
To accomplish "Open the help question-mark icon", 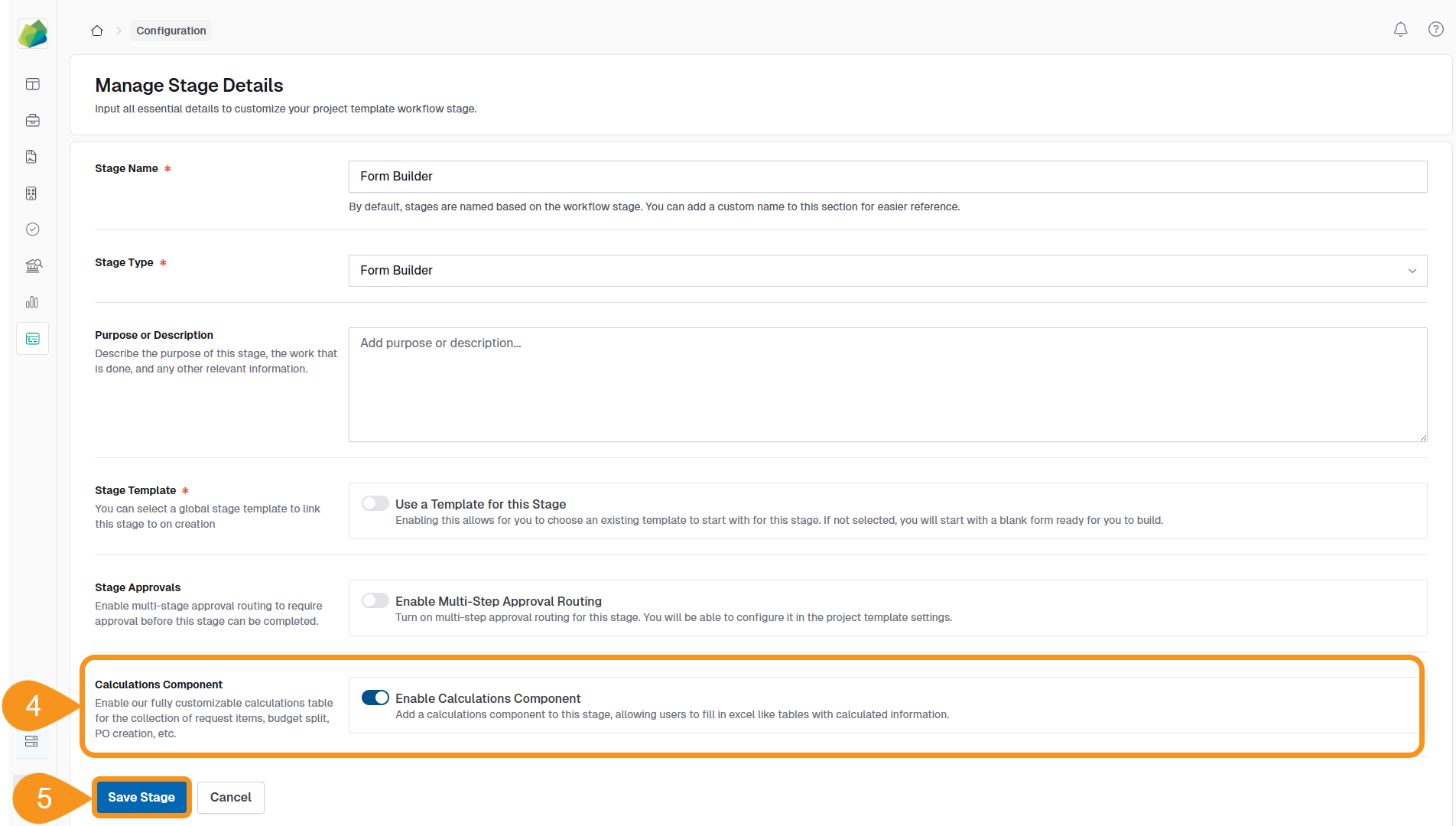I will (1436, 29).
